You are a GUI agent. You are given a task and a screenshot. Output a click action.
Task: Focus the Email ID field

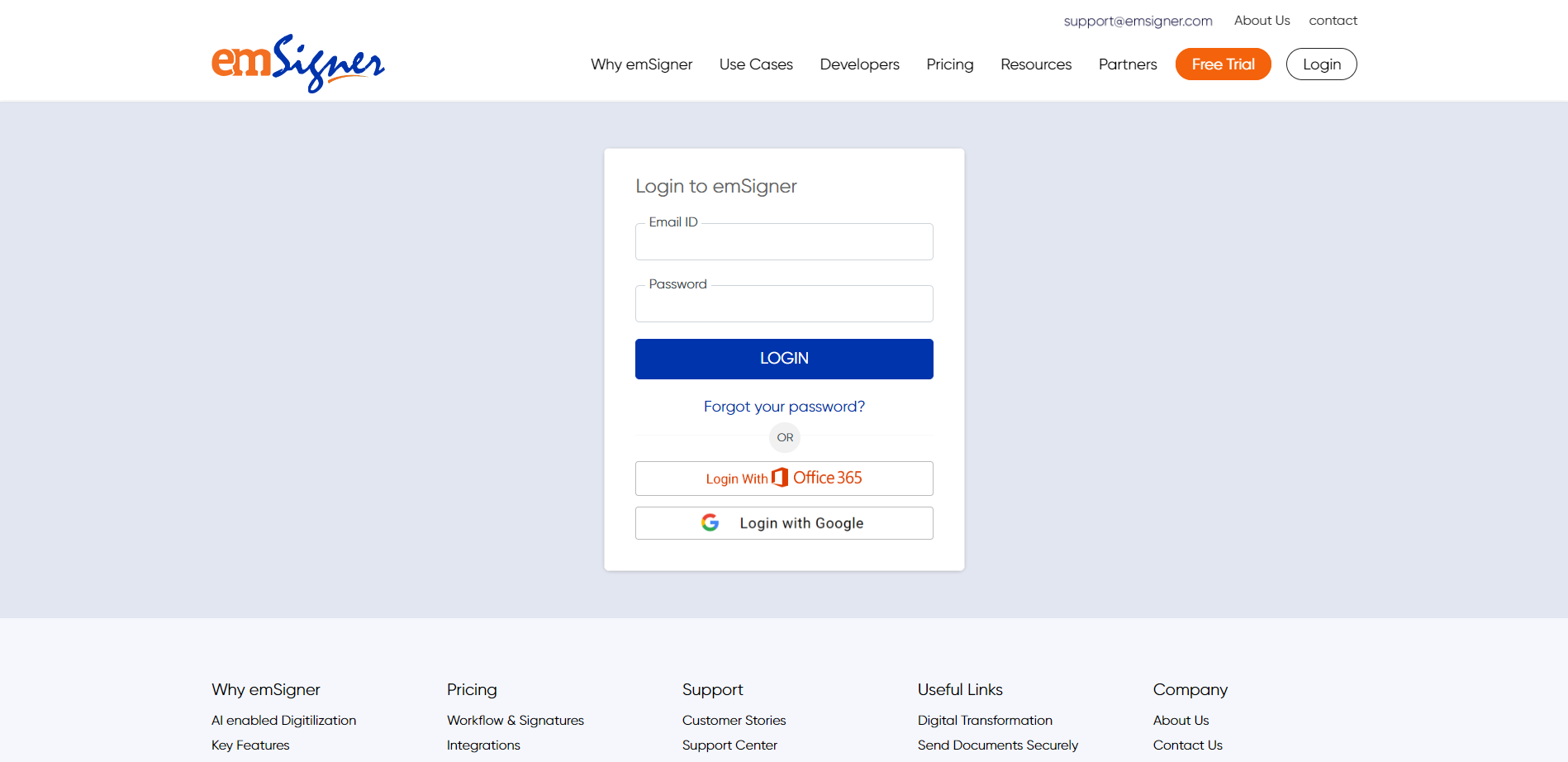pyautogui.click(x=784, y=241)
